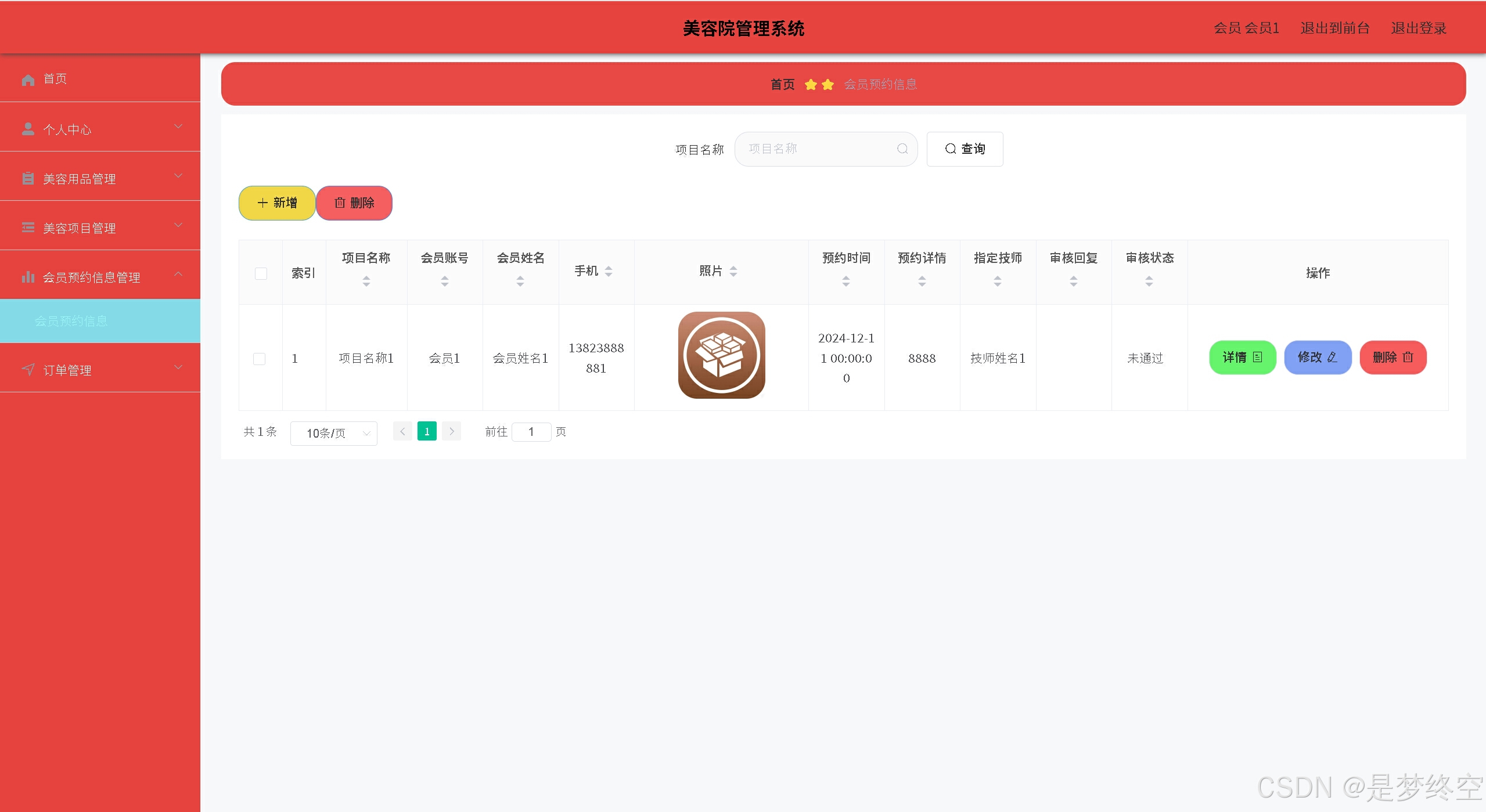Viewport: 1486px width, 812px height.
Task: Check the checkbox for row 1
Action: pos(260,359)
